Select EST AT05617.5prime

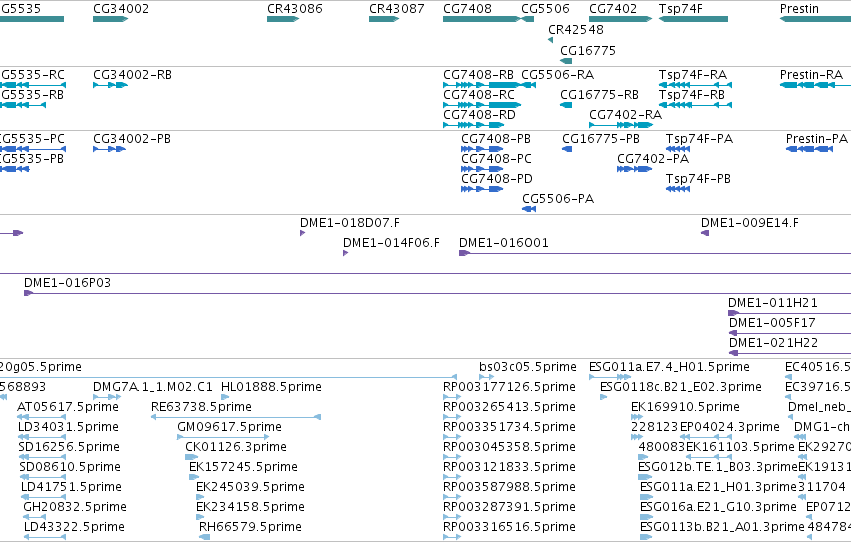pos(68,407)
